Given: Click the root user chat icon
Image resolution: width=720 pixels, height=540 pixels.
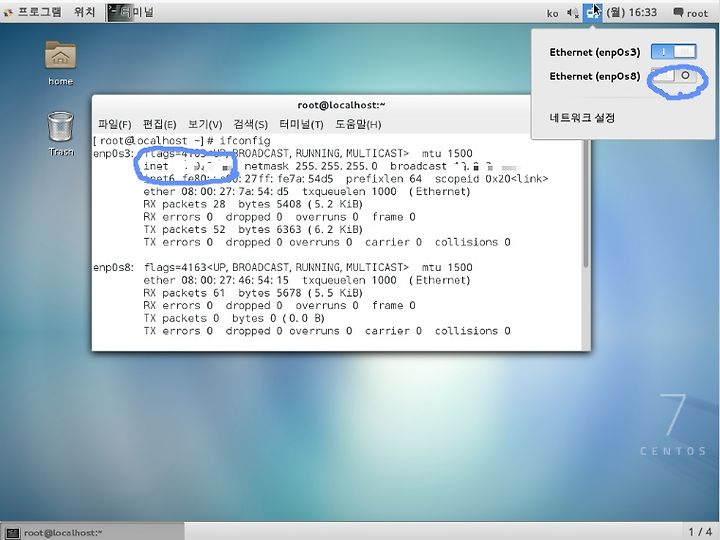Looking at the screenshot, I should 678,13.
